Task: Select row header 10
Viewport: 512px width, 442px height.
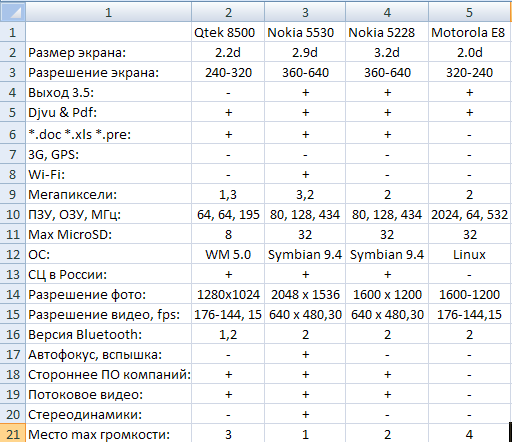Action: 13,214
